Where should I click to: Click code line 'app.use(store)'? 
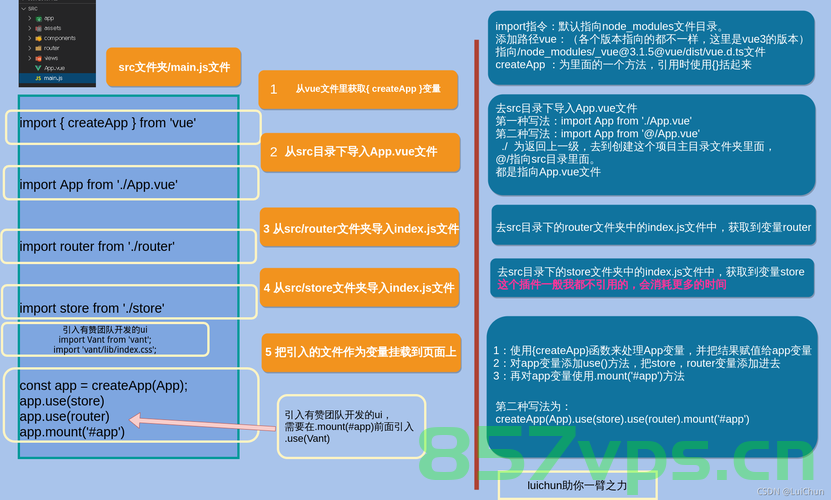click(62, 401)
